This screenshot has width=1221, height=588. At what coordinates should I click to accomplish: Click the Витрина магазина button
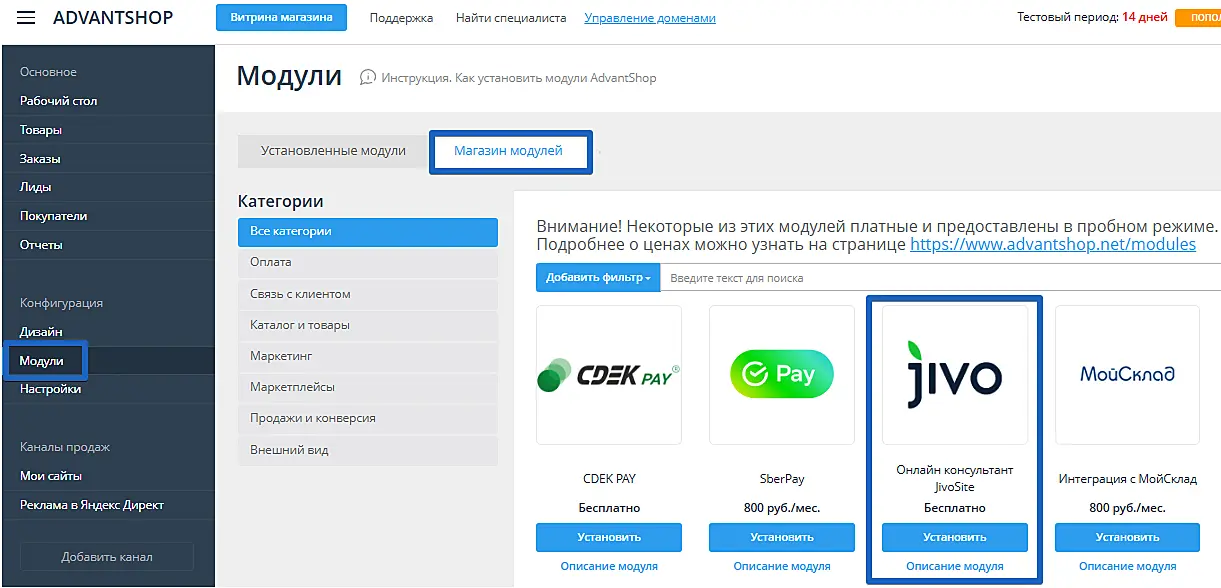pyautogui.click(x=281, y=18)
